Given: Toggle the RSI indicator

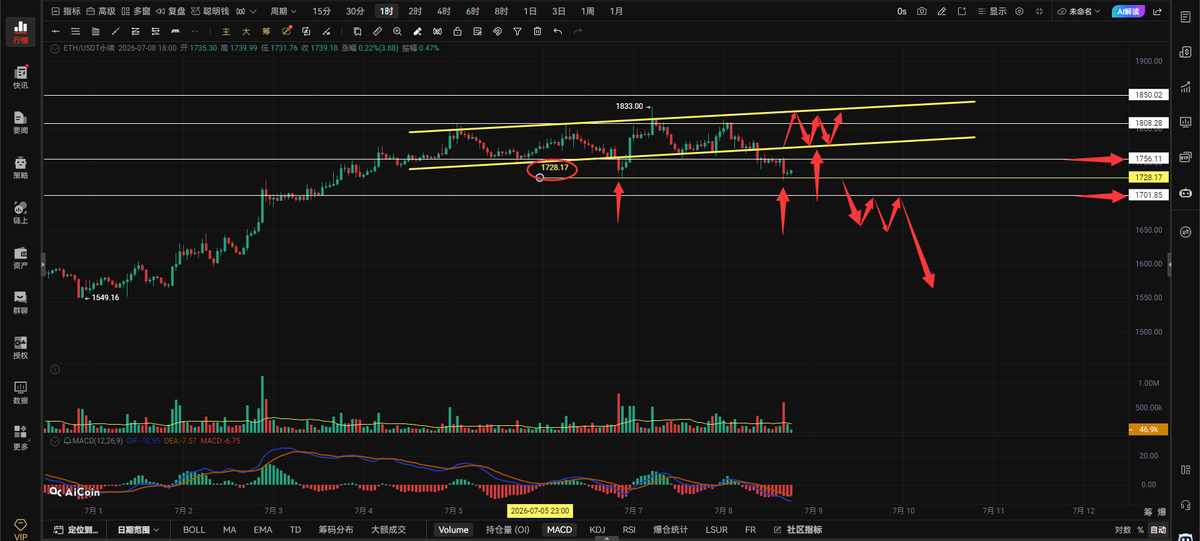Looking at the screenshot, I should pos(629,530).
